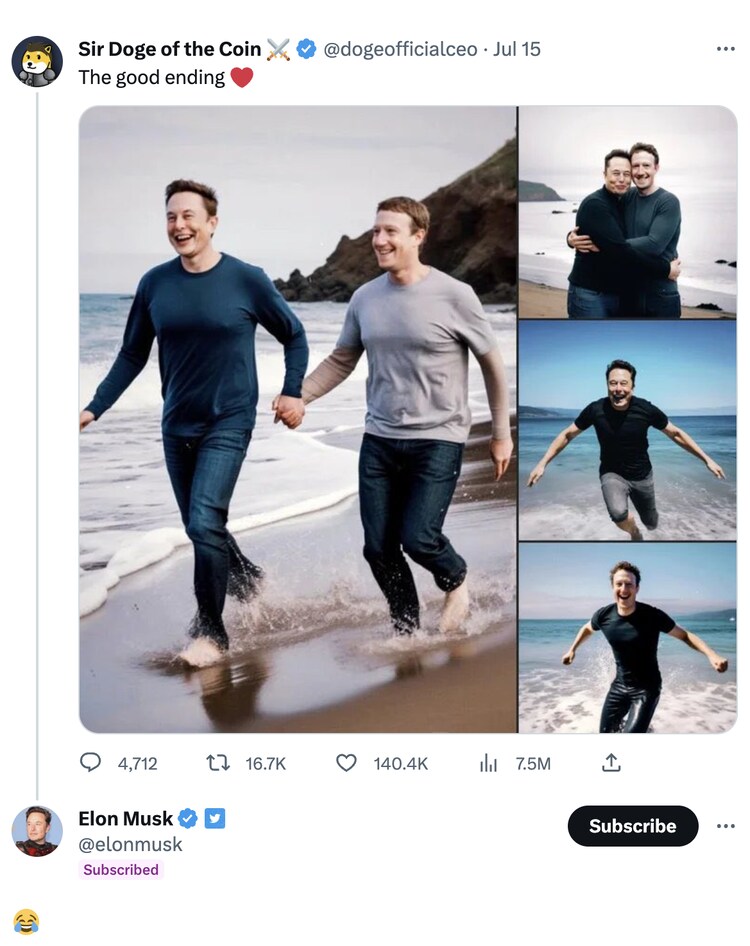Click the Jul 15 timestamp
This screenshot has width=750, height=946.
(x=517, y=49)
